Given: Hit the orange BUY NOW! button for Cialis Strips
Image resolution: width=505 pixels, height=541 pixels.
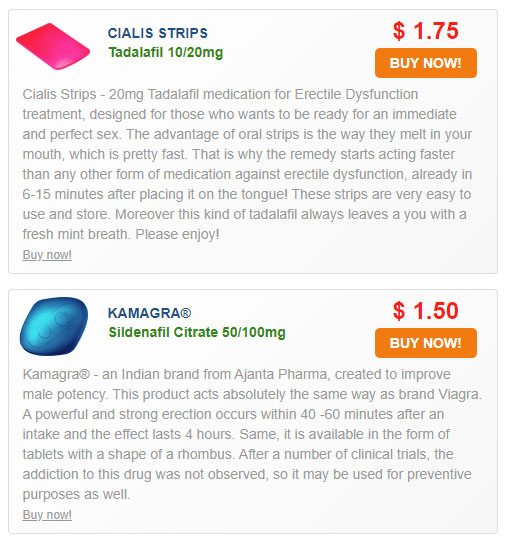Looking at the screenshot, I should click(426, 63).
